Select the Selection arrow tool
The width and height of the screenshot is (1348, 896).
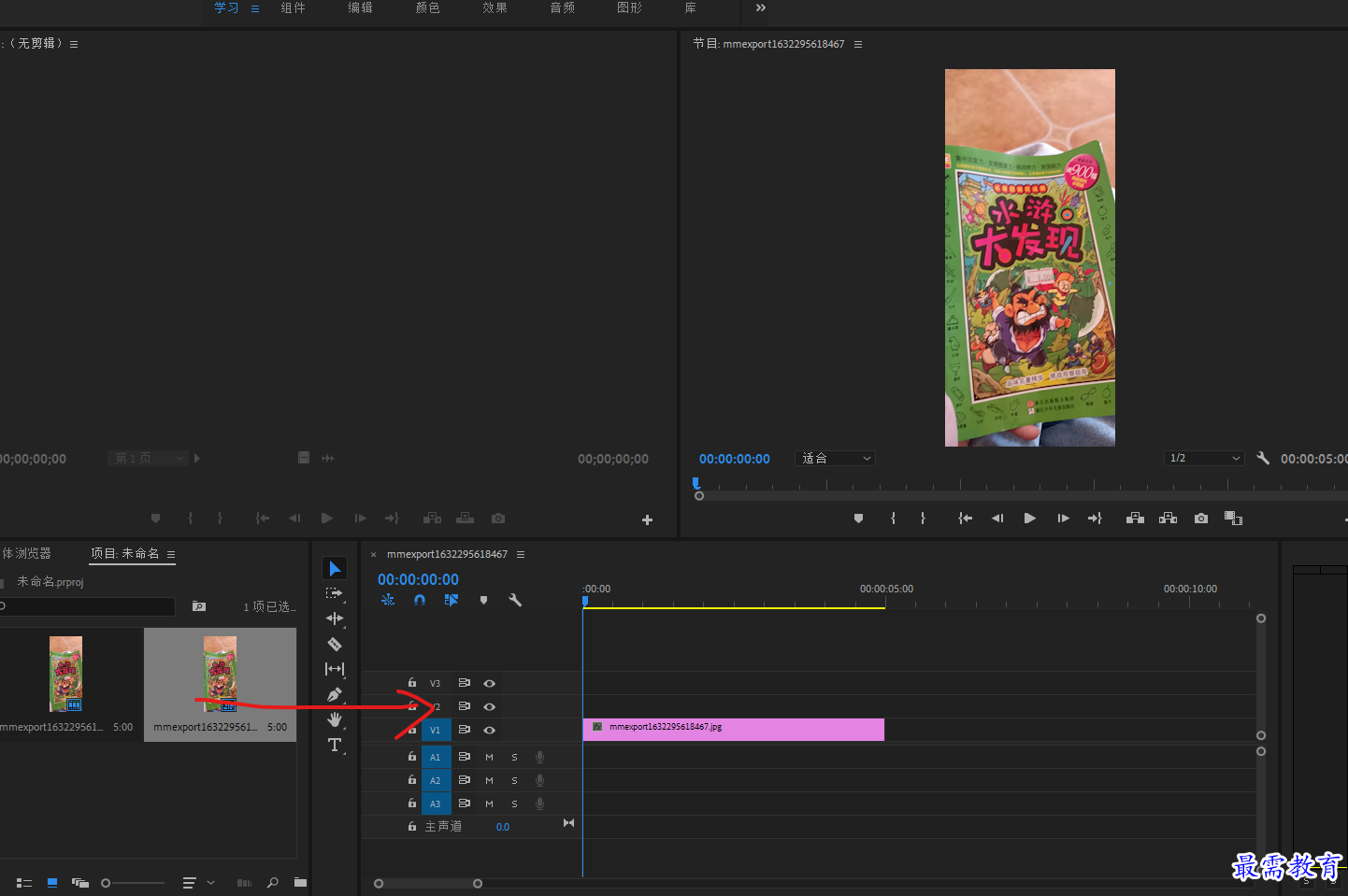[x=335, y=568]
